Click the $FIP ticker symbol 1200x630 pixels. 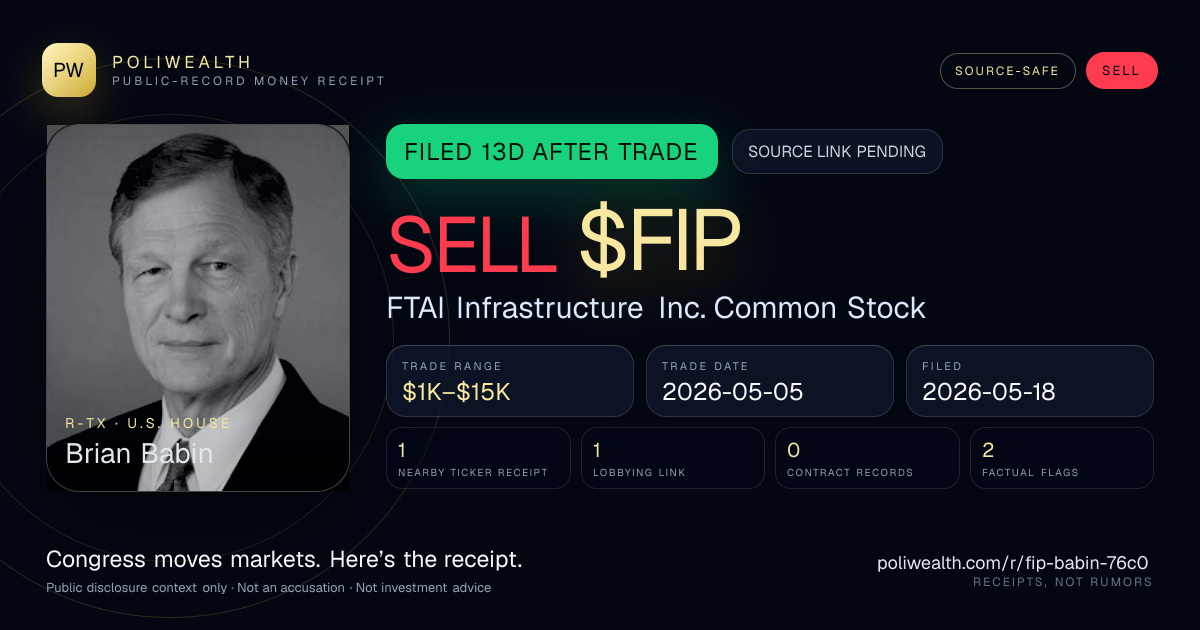(x=660, y=242)
